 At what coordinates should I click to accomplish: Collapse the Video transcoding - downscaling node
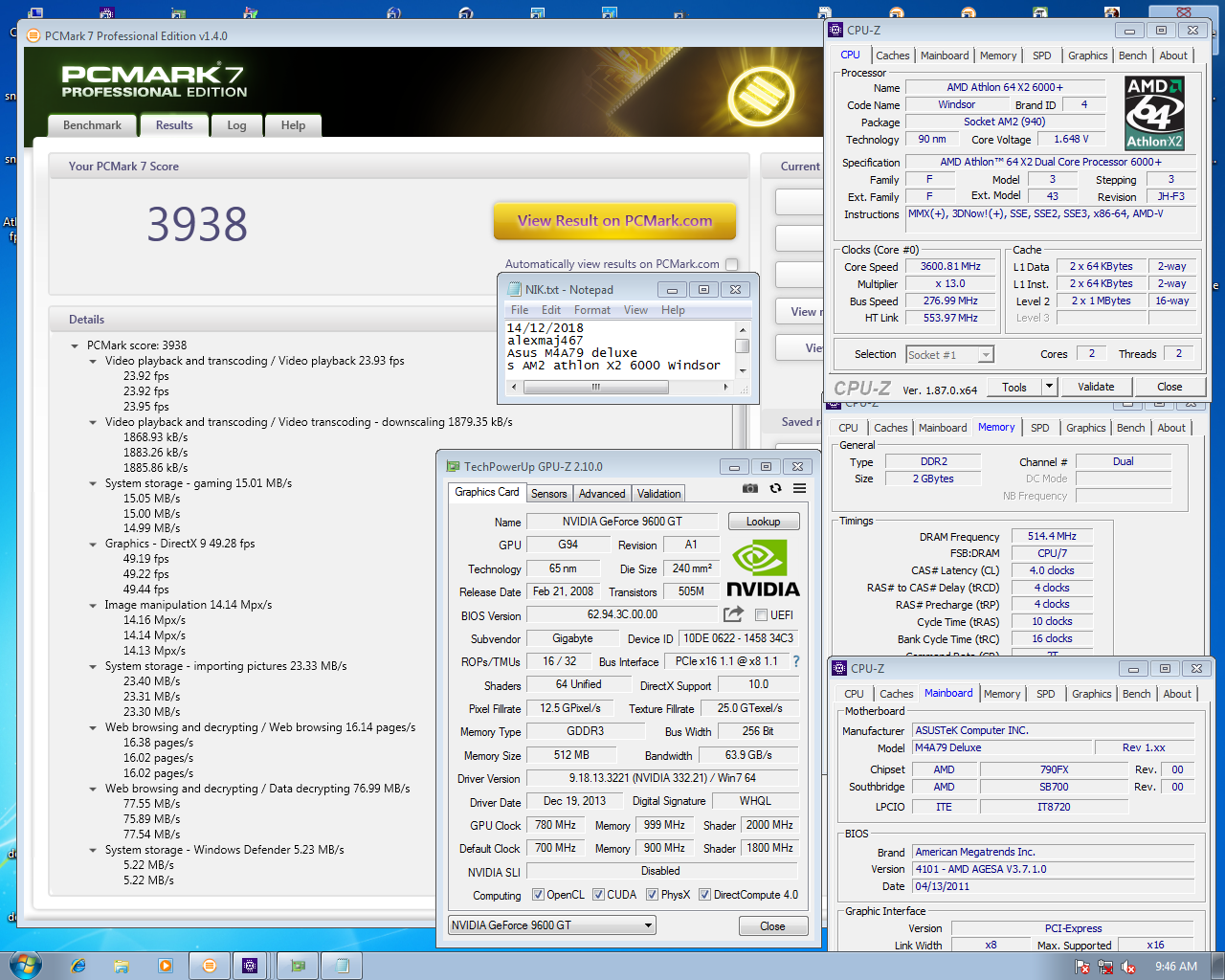click(x=93, y=422)
